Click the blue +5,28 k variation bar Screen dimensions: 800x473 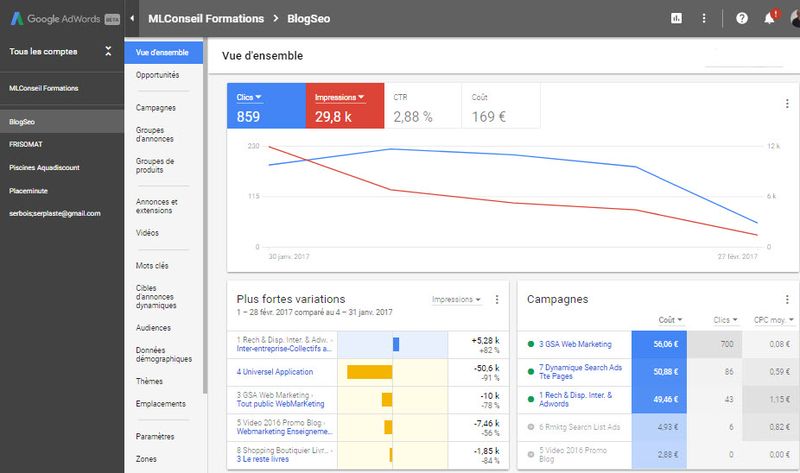396,344
